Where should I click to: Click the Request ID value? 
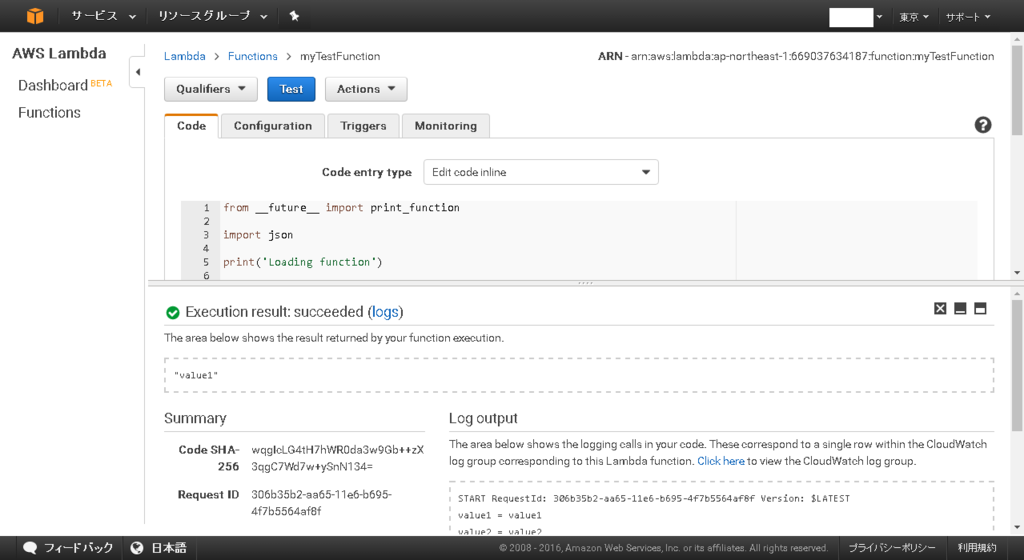point(321,503)
